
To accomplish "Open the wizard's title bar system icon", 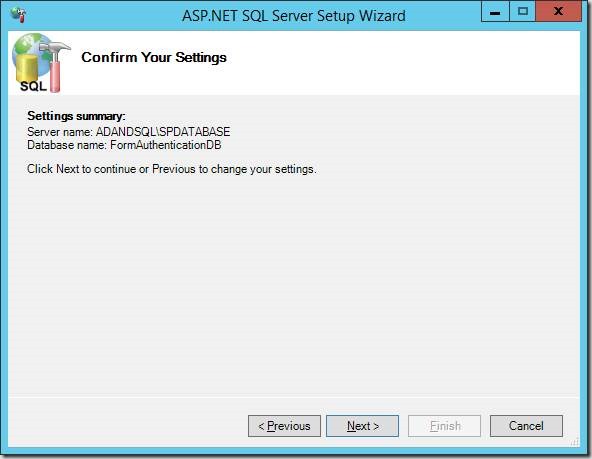I will tap(18, 15).
